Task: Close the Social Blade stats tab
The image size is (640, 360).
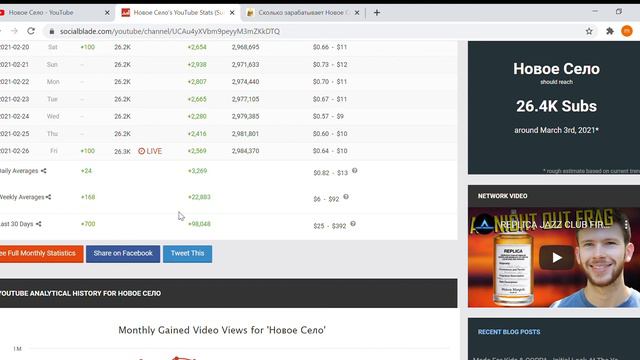Action: [x=232, y=13]
